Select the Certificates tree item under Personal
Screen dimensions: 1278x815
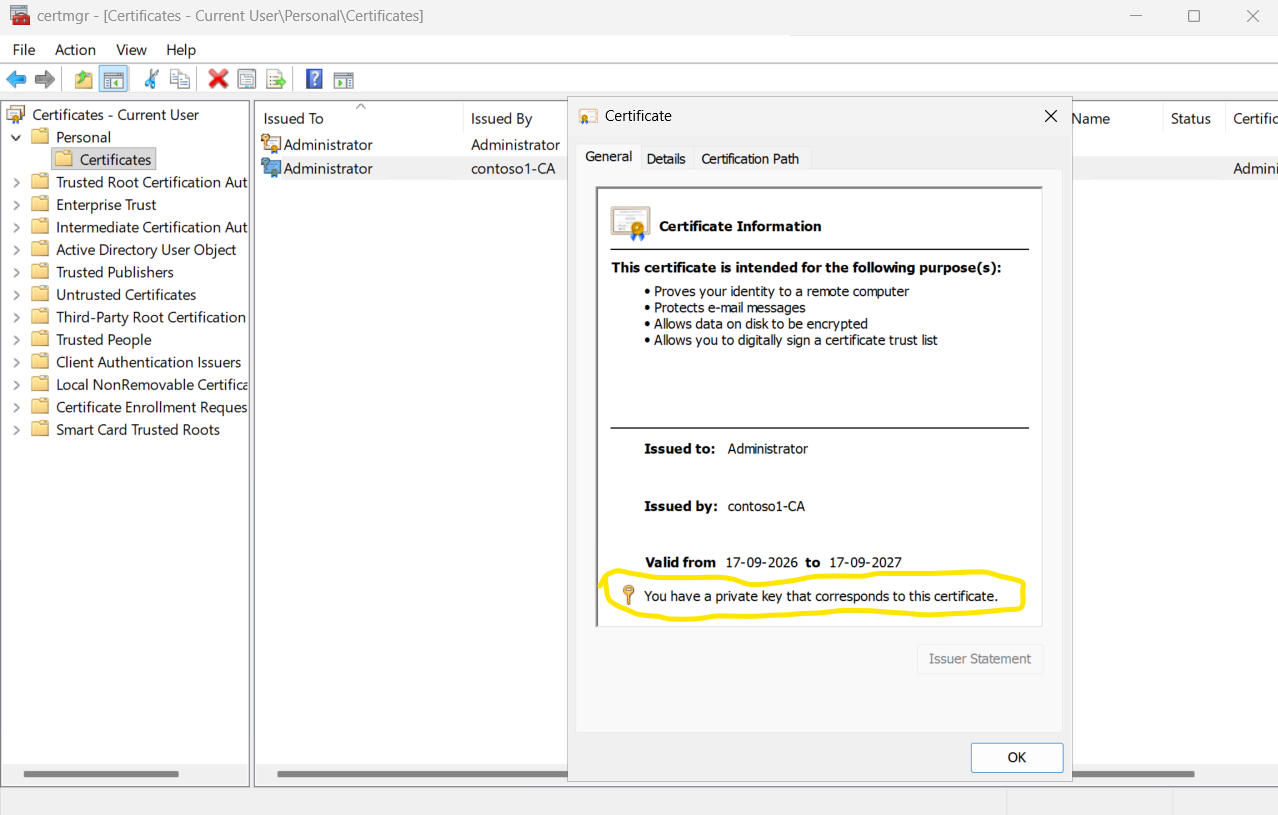[x=116, y=159]
